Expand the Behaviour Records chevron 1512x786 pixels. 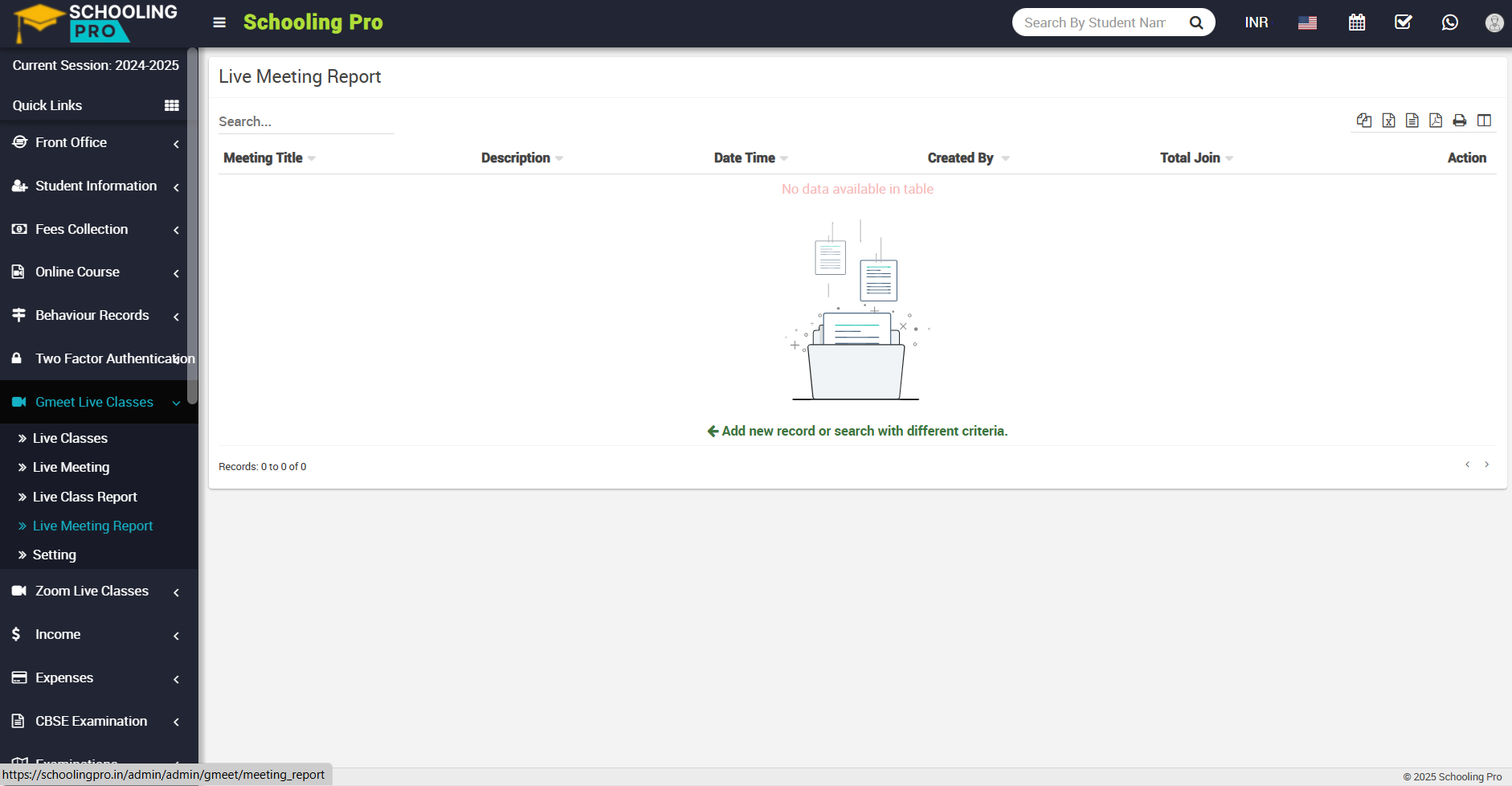click(x=176, y=317)
